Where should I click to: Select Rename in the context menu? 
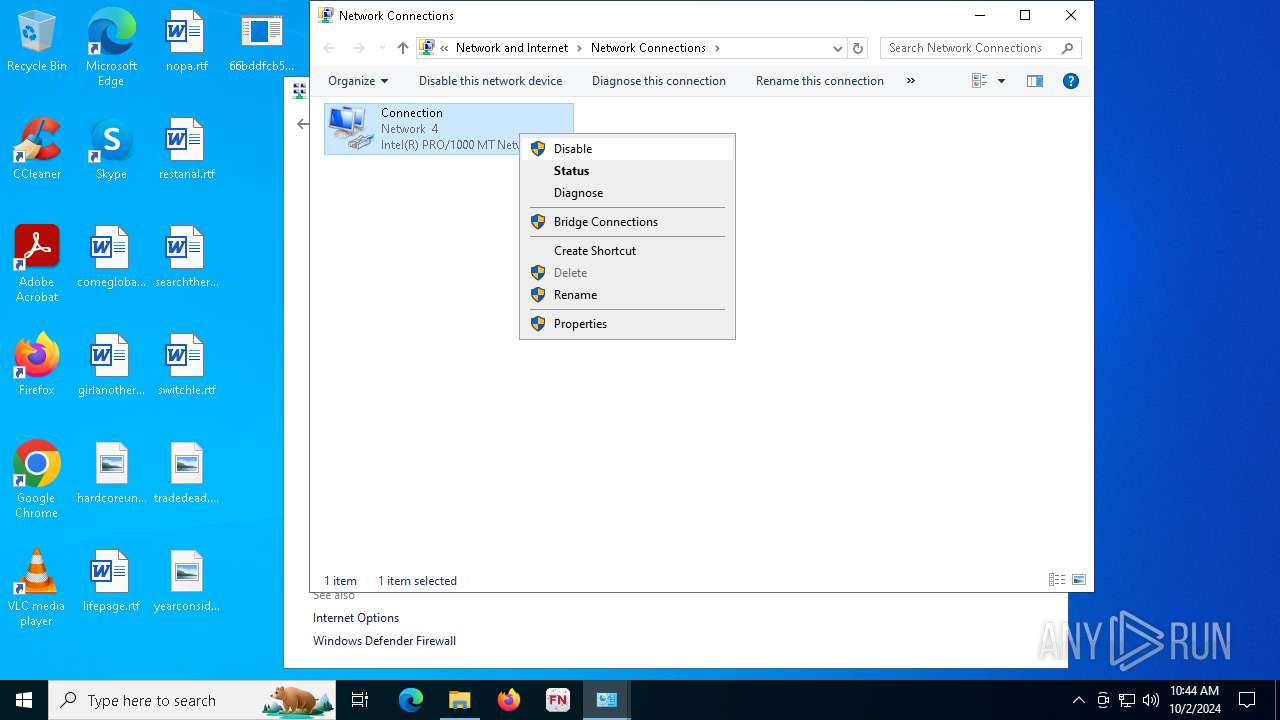627,295
